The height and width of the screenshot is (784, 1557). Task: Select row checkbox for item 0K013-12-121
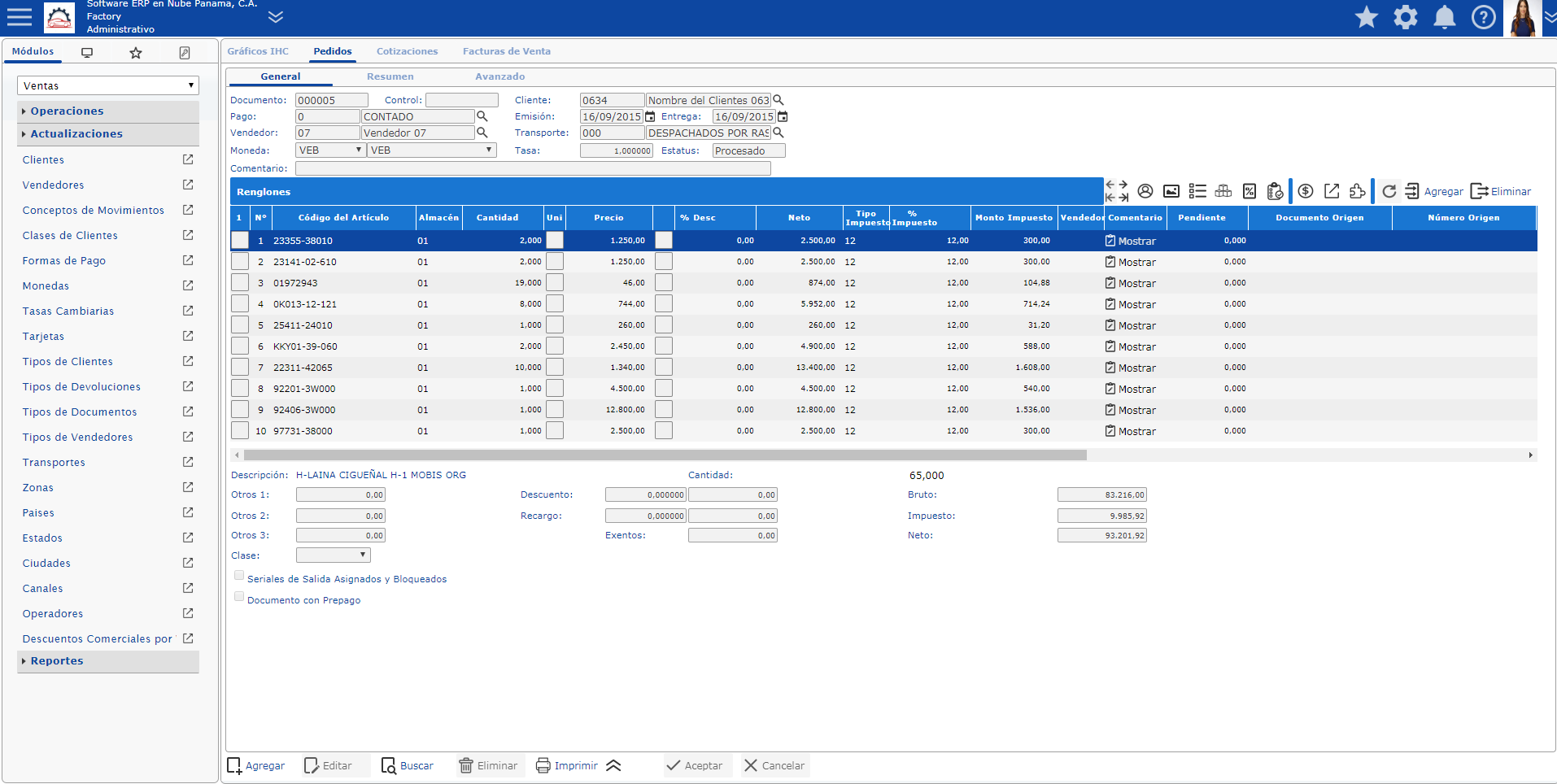tap(240, 303)
